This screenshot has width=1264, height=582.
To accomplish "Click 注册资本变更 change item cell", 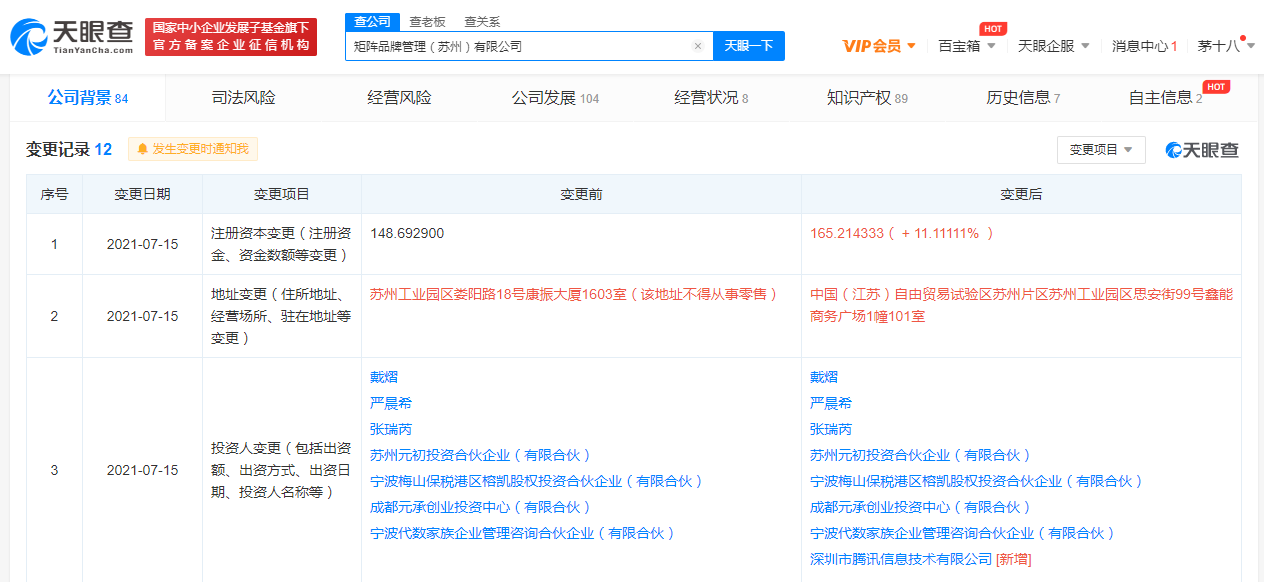I will click(281, 244).
